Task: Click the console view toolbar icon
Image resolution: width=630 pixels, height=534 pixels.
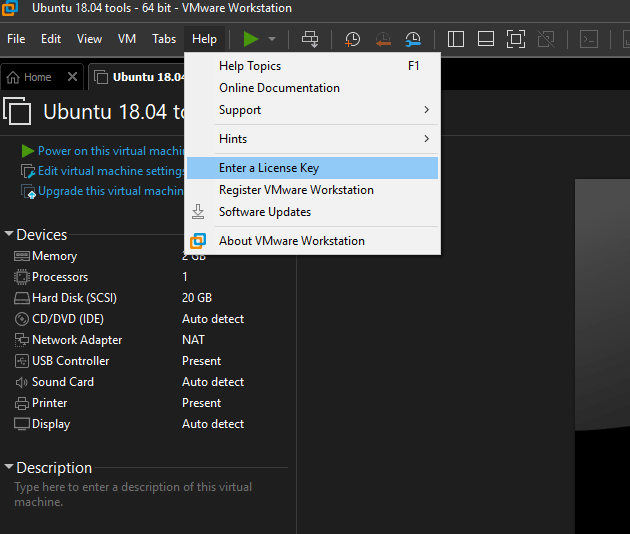Action: (x=589, y=39)
